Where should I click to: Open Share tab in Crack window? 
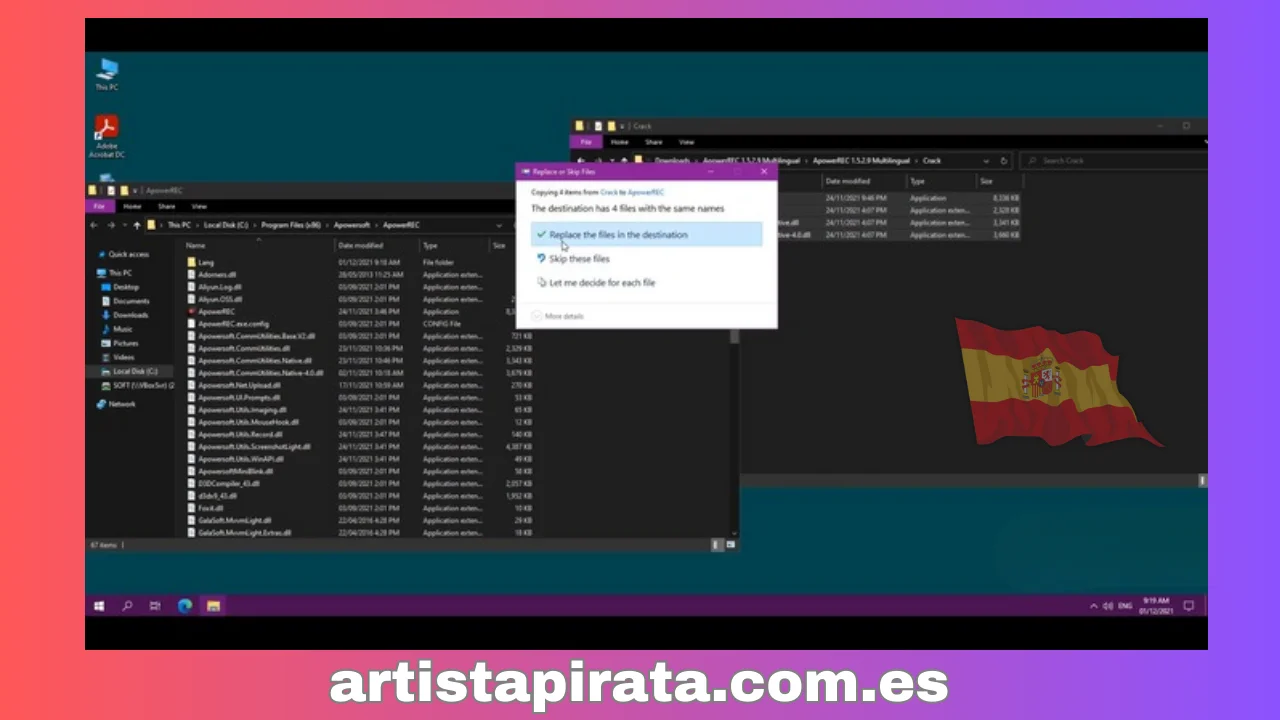653,142
